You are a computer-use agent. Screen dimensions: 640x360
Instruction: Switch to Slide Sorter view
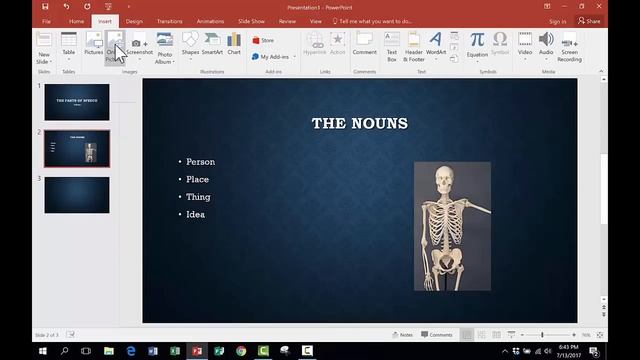point(482,335)
